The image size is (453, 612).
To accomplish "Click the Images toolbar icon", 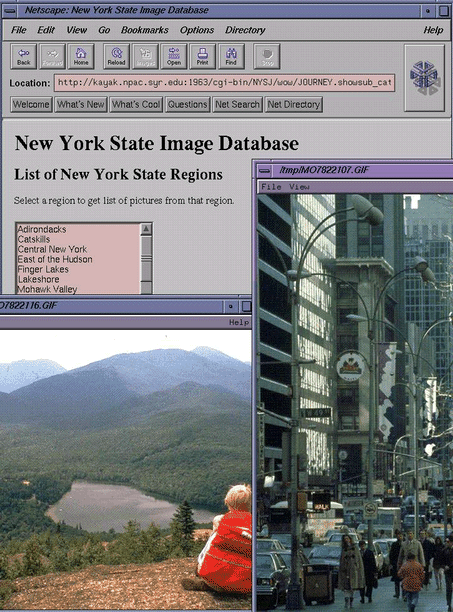I will 145,57.
